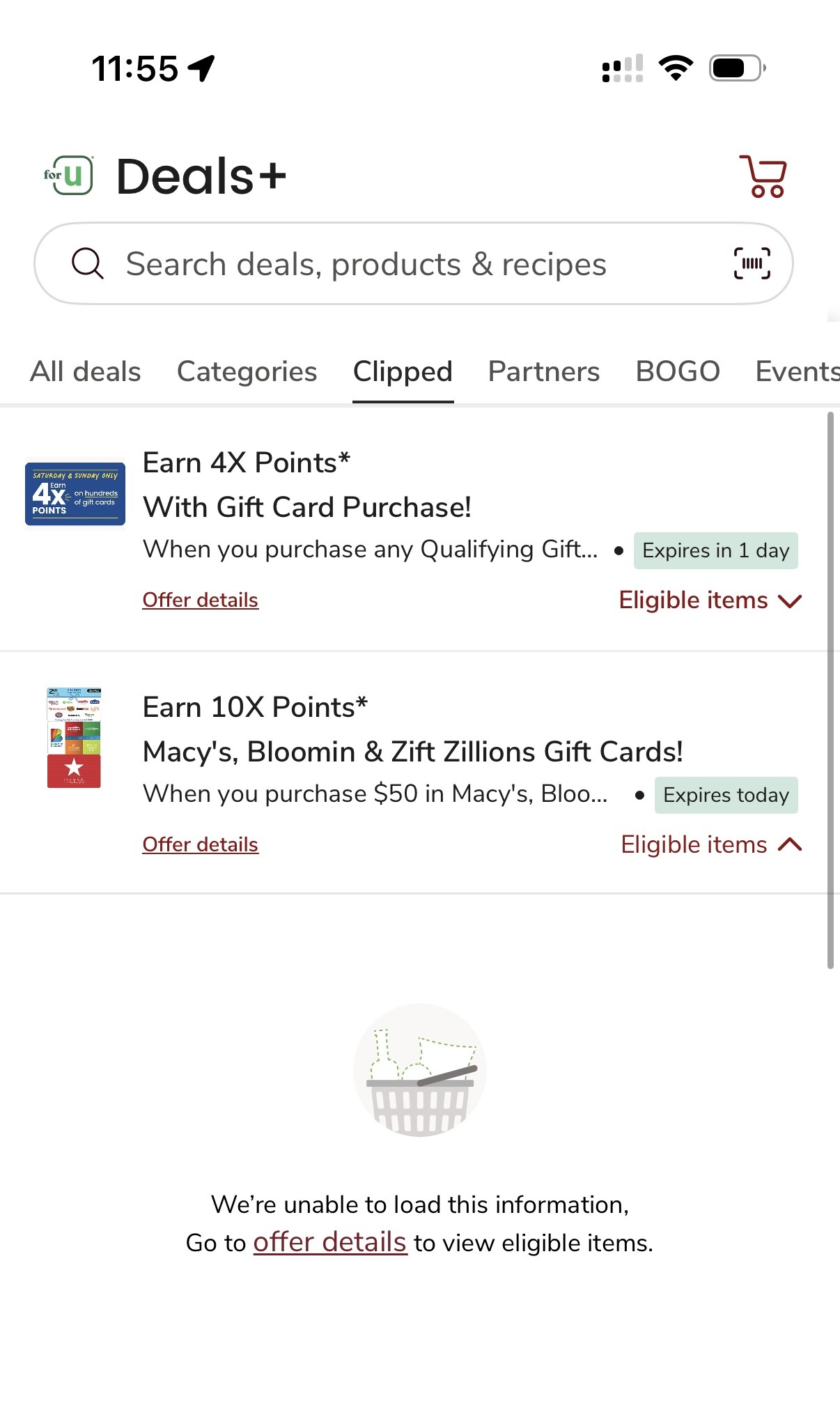Open the shopping cart
The width and height of the screenshot is (840, 1424).
(763, 176)
